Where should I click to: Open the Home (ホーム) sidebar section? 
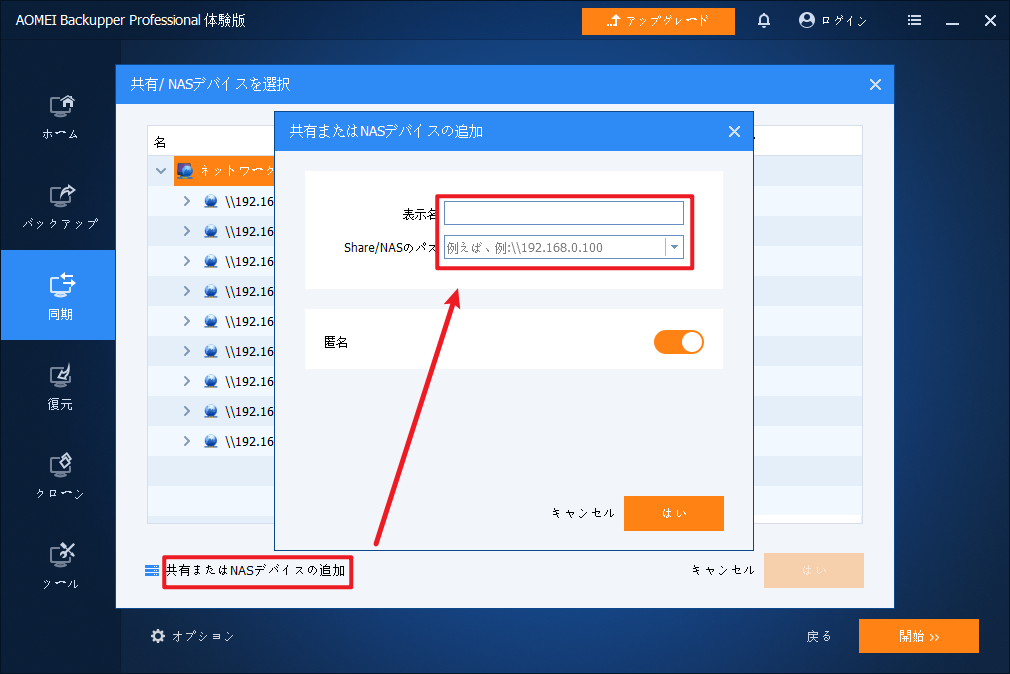click(x=61, y=117)
